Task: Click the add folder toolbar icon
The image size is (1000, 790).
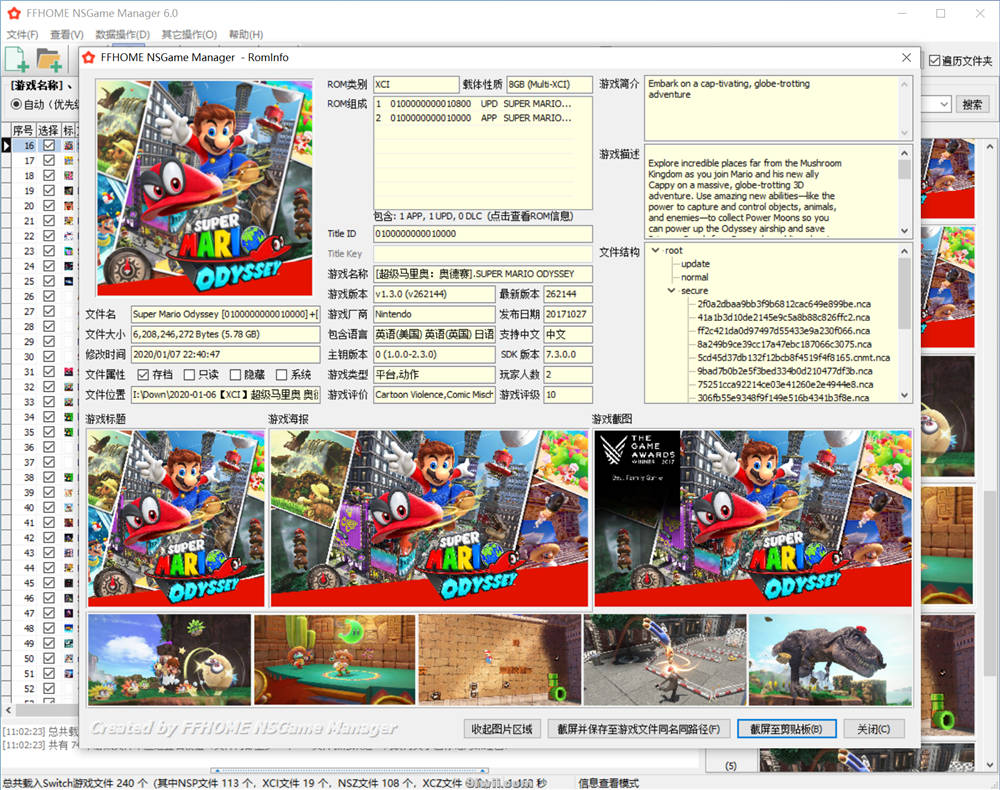Action: tap(48, 59)
